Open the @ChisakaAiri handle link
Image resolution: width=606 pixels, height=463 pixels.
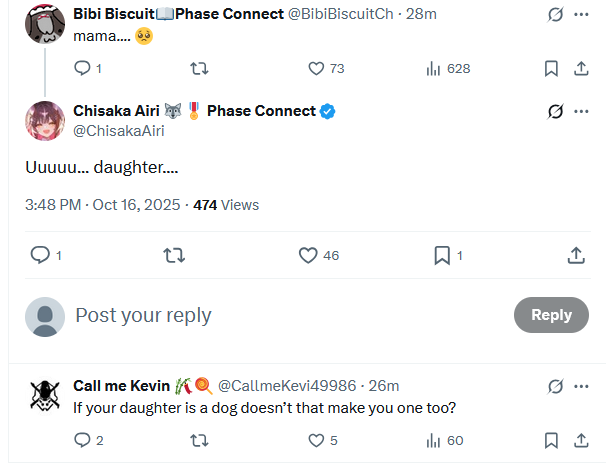point(119,130)
